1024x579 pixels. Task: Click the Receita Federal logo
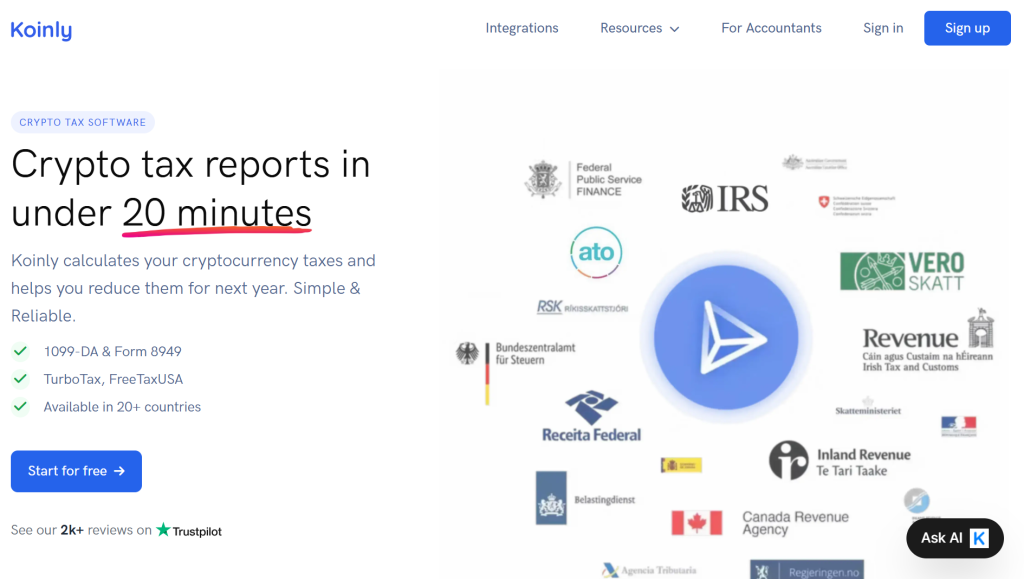pyautogui.click(x=592, y=416)
